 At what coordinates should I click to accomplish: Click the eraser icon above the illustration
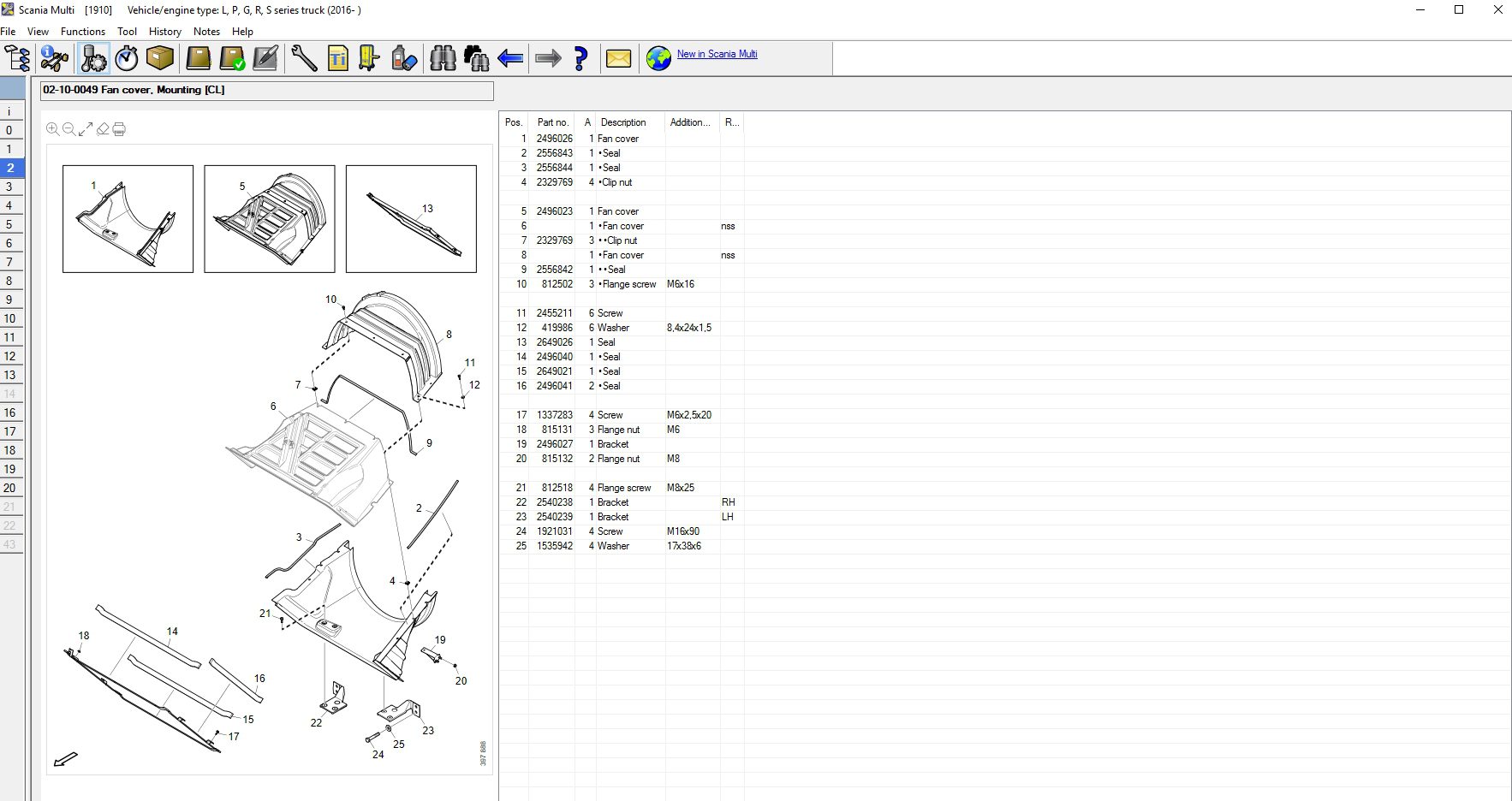[103, 128]
